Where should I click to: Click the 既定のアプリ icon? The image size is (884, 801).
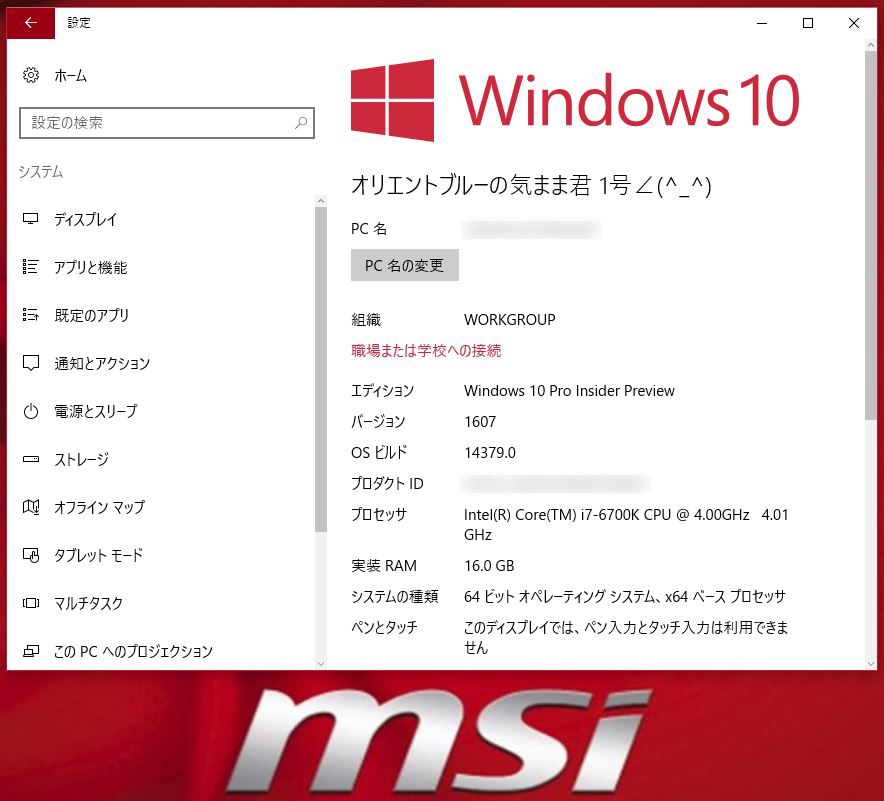(30, 315)
